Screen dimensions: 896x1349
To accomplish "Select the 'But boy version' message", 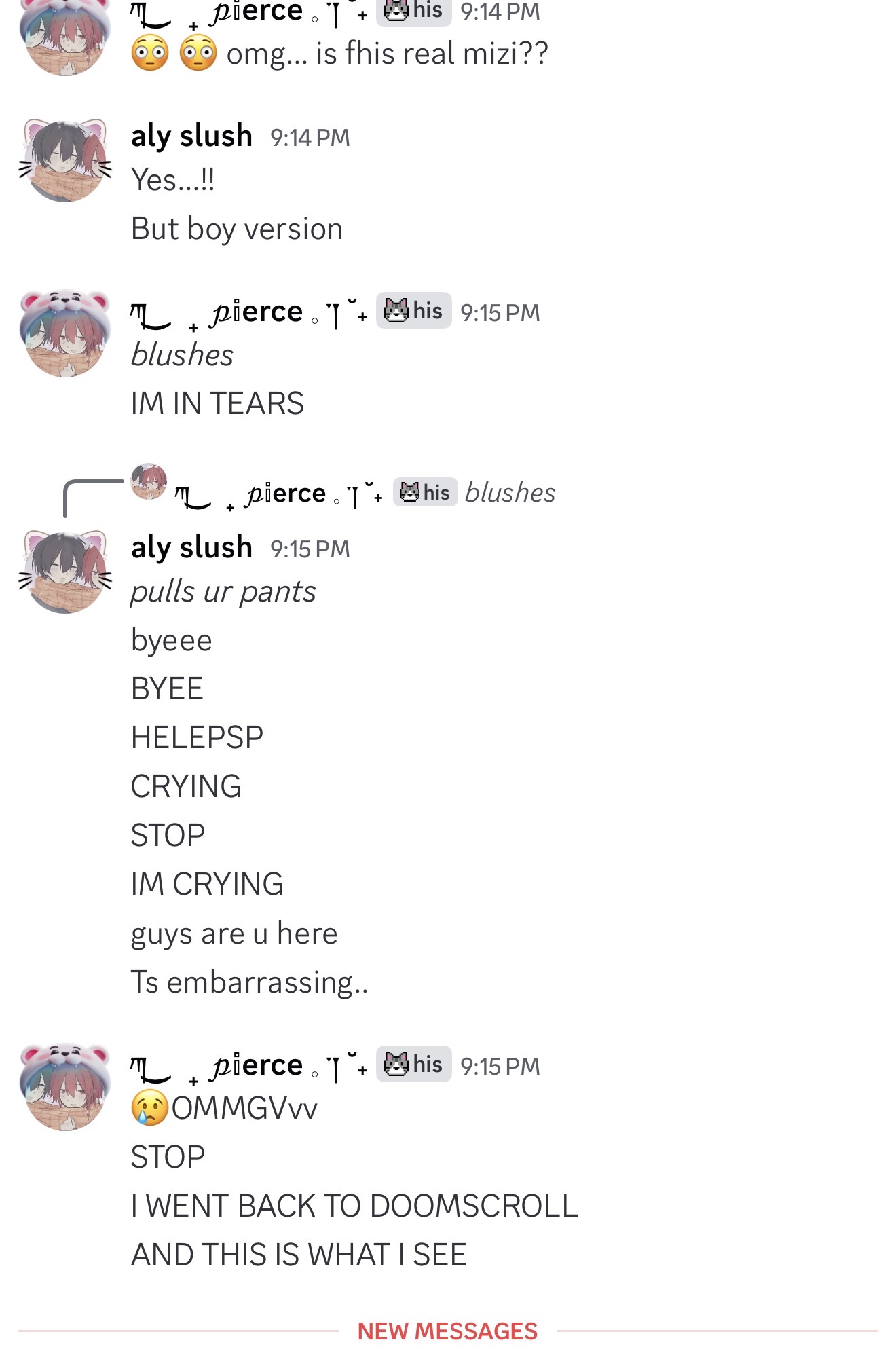I will tap(237, 229).
